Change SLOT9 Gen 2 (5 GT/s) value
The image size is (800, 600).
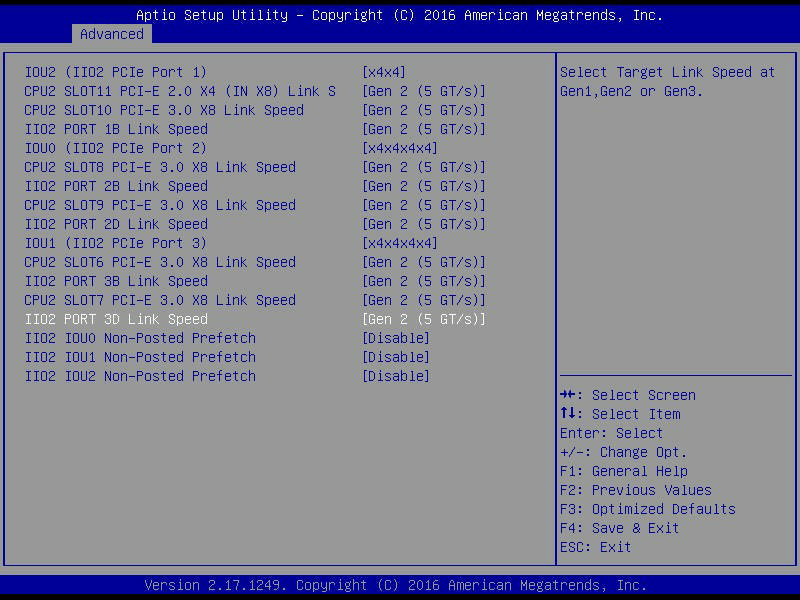click(x=423, y=205)
